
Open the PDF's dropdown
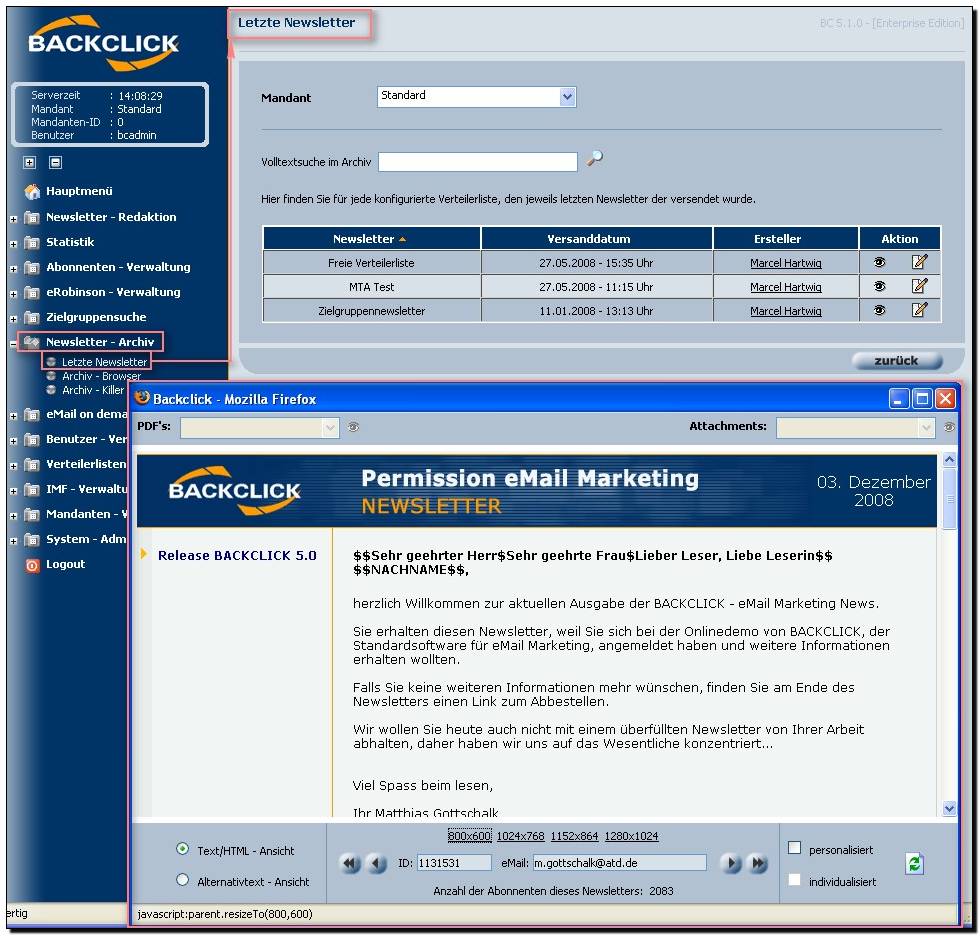coord(260,427)
